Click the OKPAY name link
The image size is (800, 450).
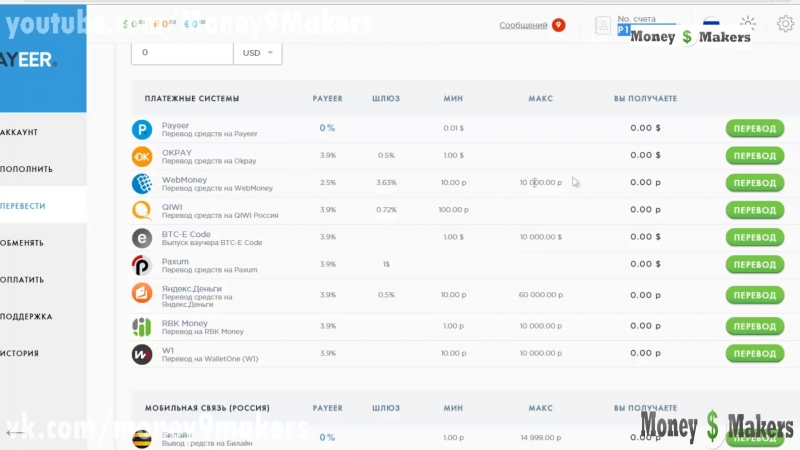[x=177, y=153]
